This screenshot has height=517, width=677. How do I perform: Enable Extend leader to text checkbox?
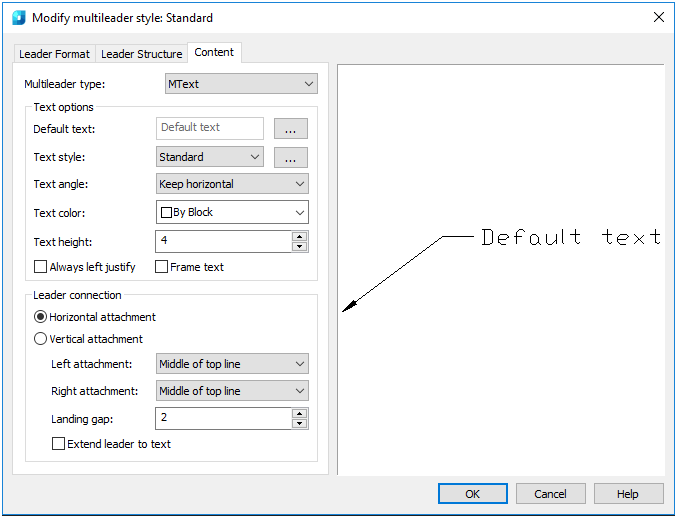click(x=58, y=444)
